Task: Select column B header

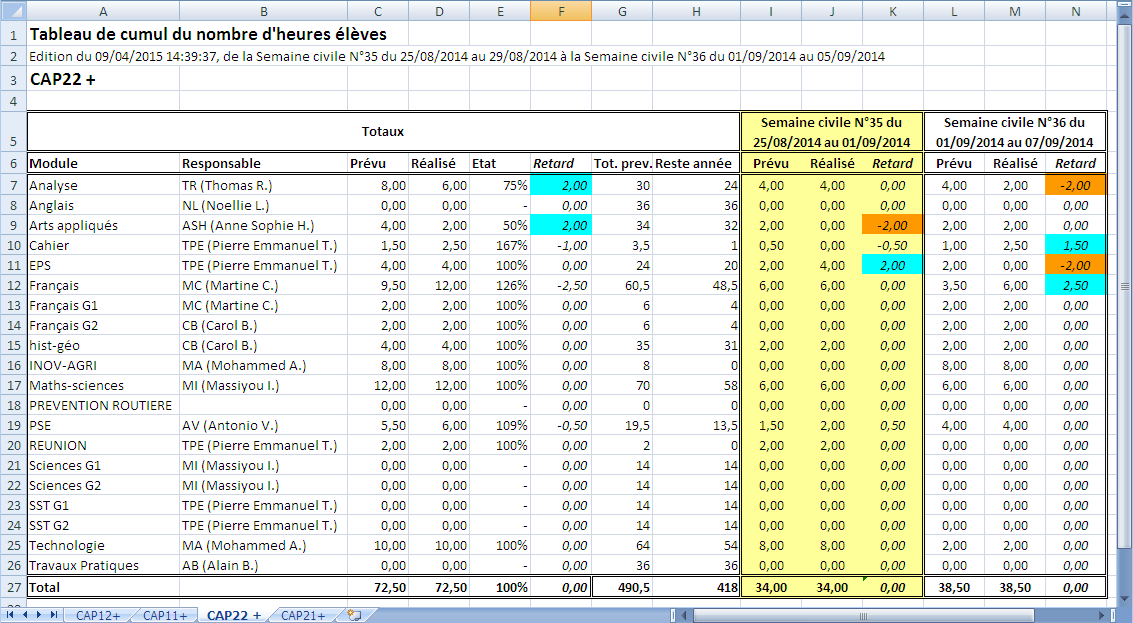Action: coord(264,11)
